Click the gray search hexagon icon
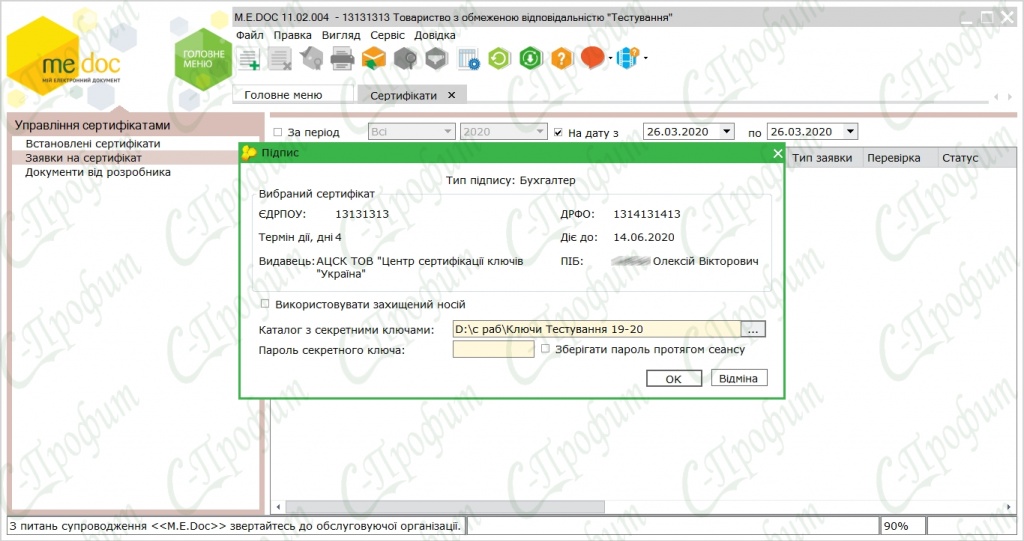 (x=406, y=59)
